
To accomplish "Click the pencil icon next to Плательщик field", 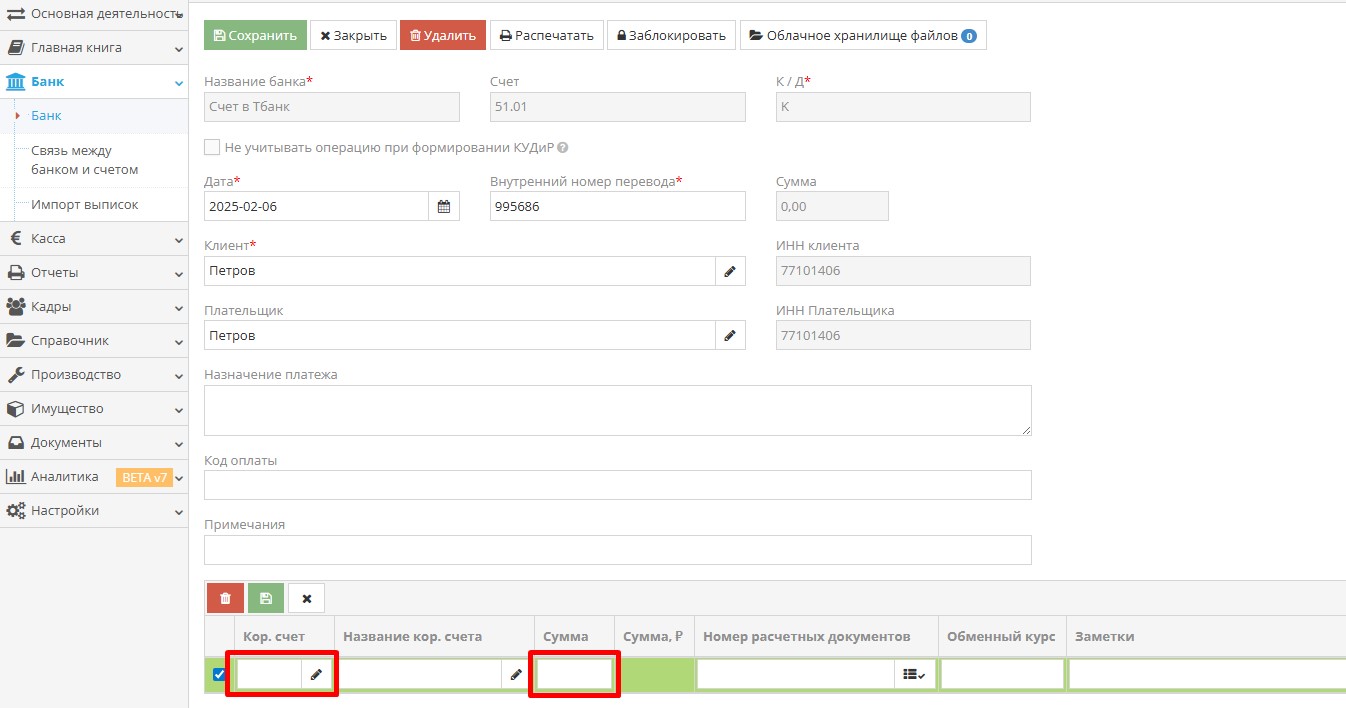I will click(x=730, y=336).
